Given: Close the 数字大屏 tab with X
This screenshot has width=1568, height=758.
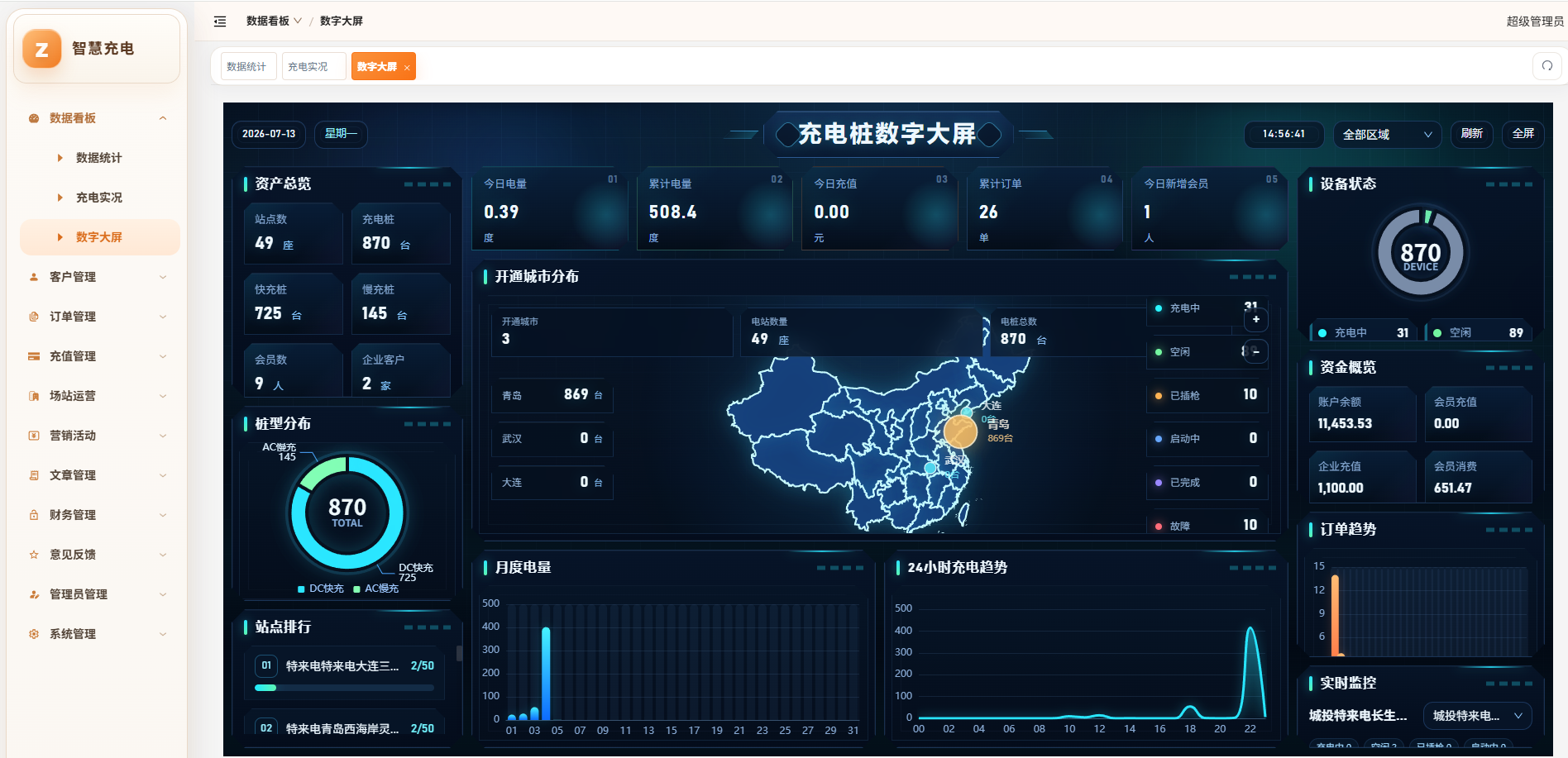Looking at the screenshot, I should [407, 68].
